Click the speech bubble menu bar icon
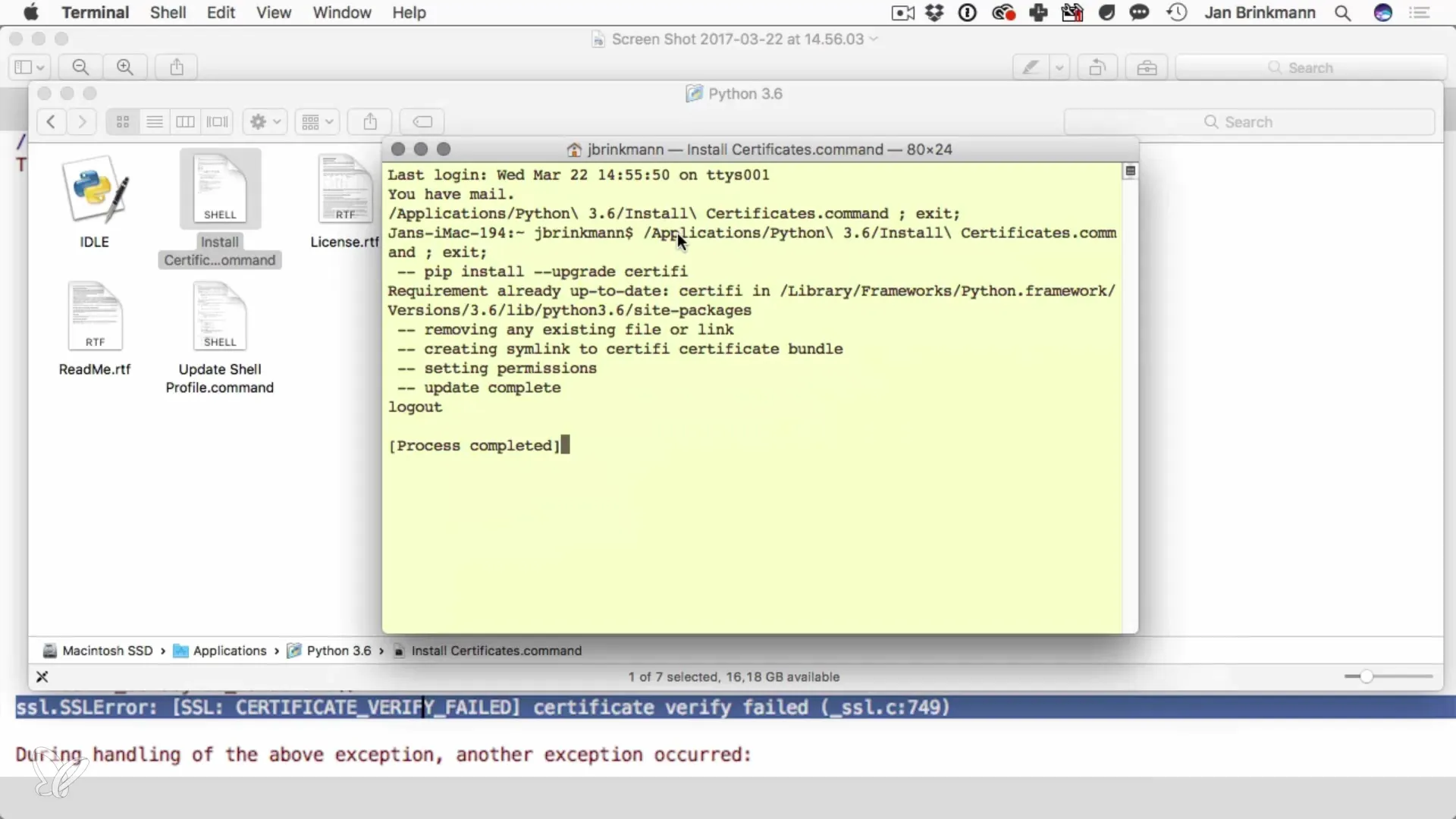 pyautogui.click(x=1139, y=12)
